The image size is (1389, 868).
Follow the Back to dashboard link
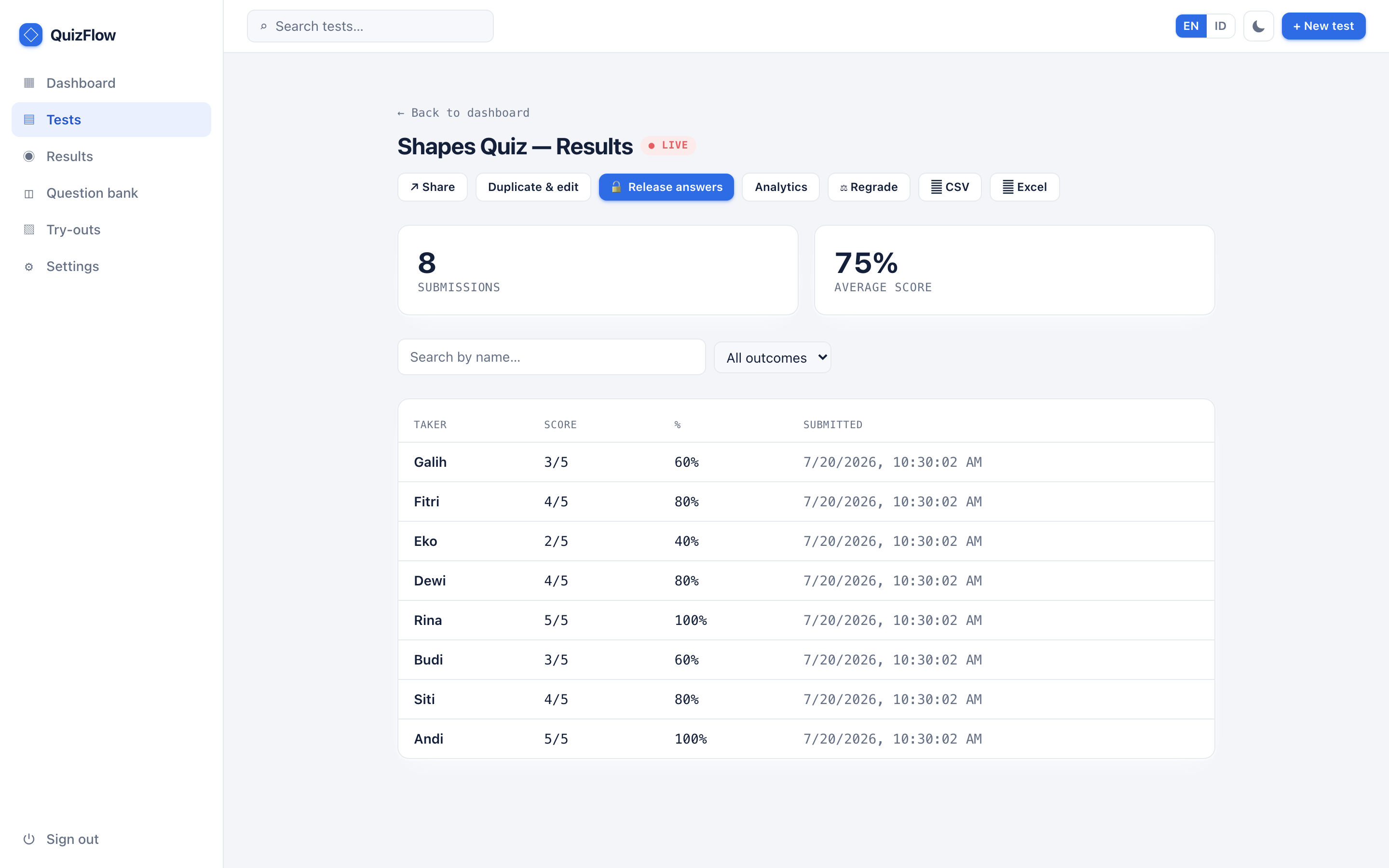[463, 113]
